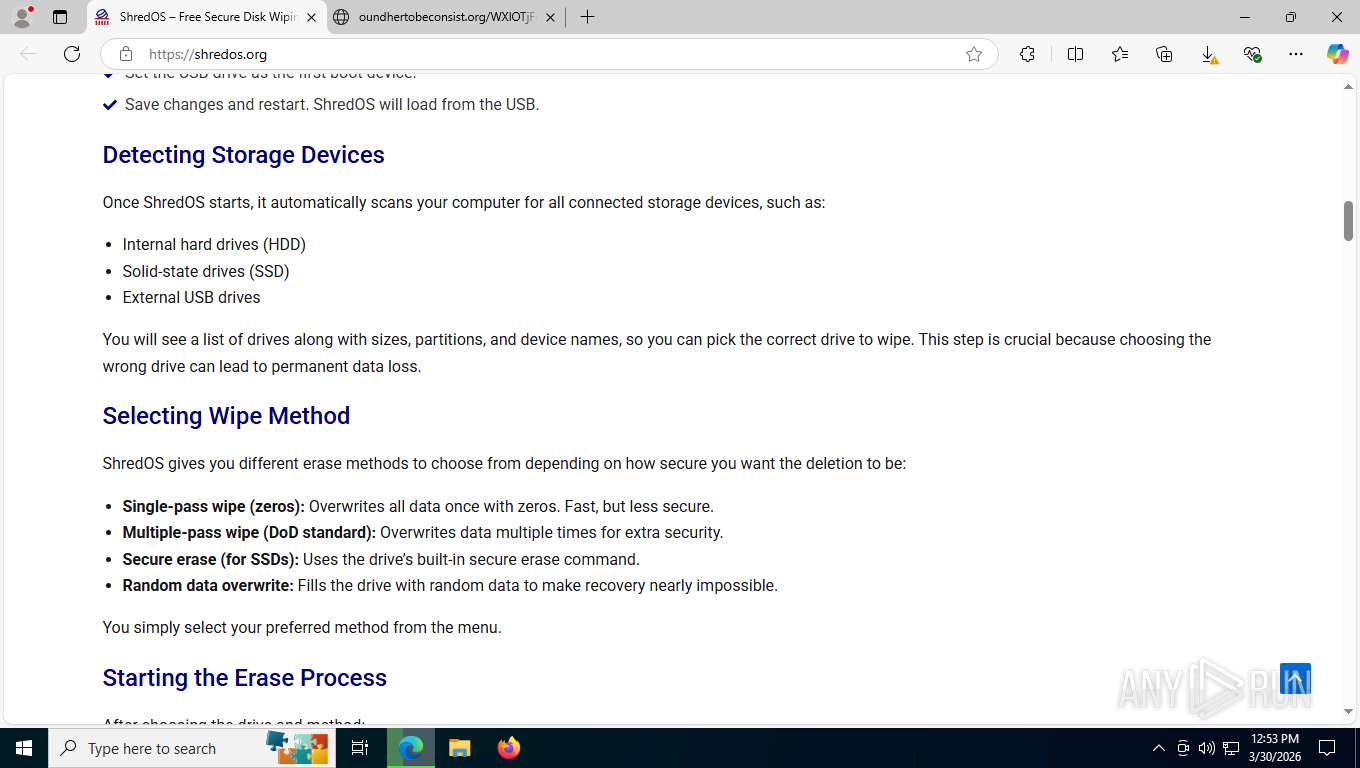
Task: Show hidden system tray icons
Action: point(1159,748)
